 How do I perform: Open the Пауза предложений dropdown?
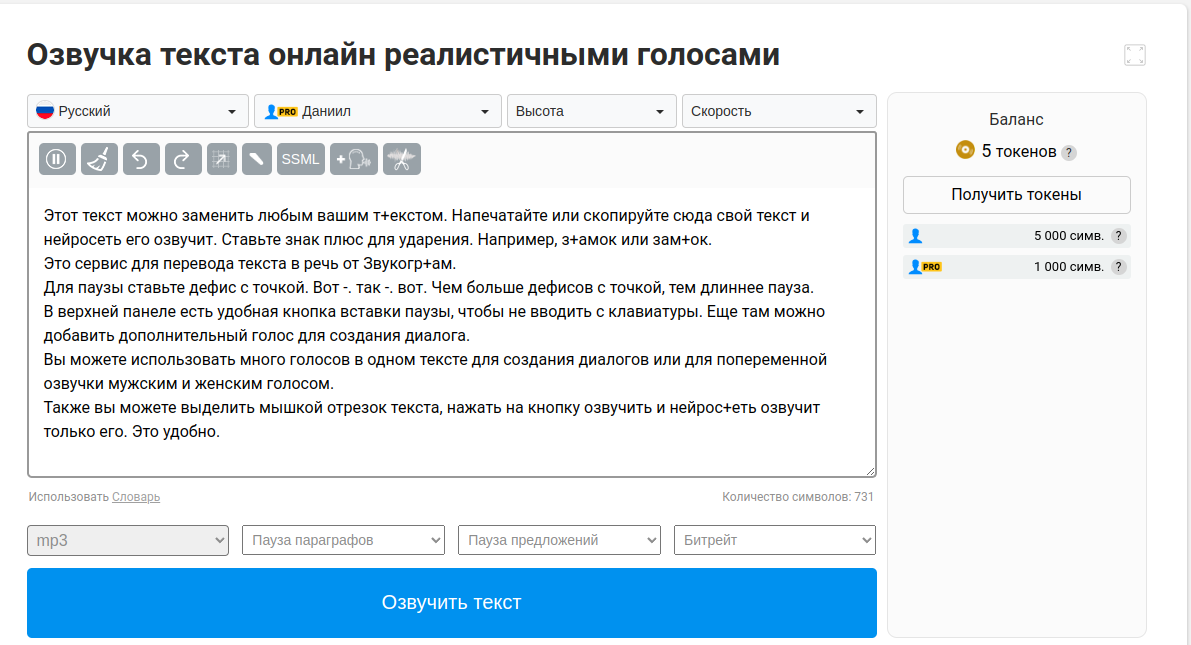point(559,540)
